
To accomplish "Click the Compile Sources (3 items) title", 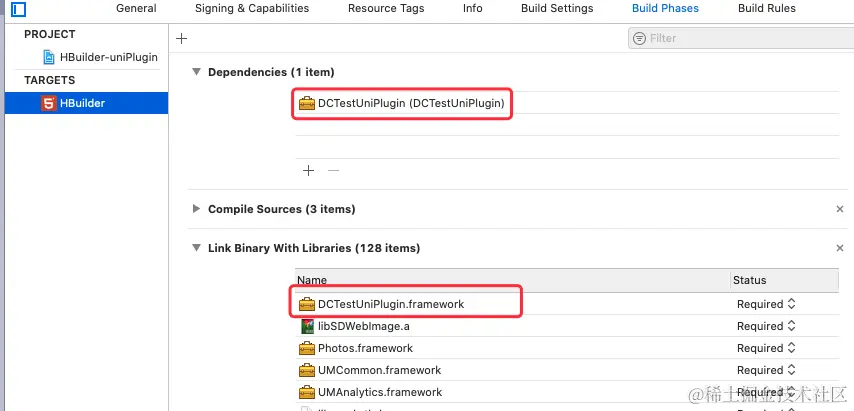I will (x=282, y=209).
